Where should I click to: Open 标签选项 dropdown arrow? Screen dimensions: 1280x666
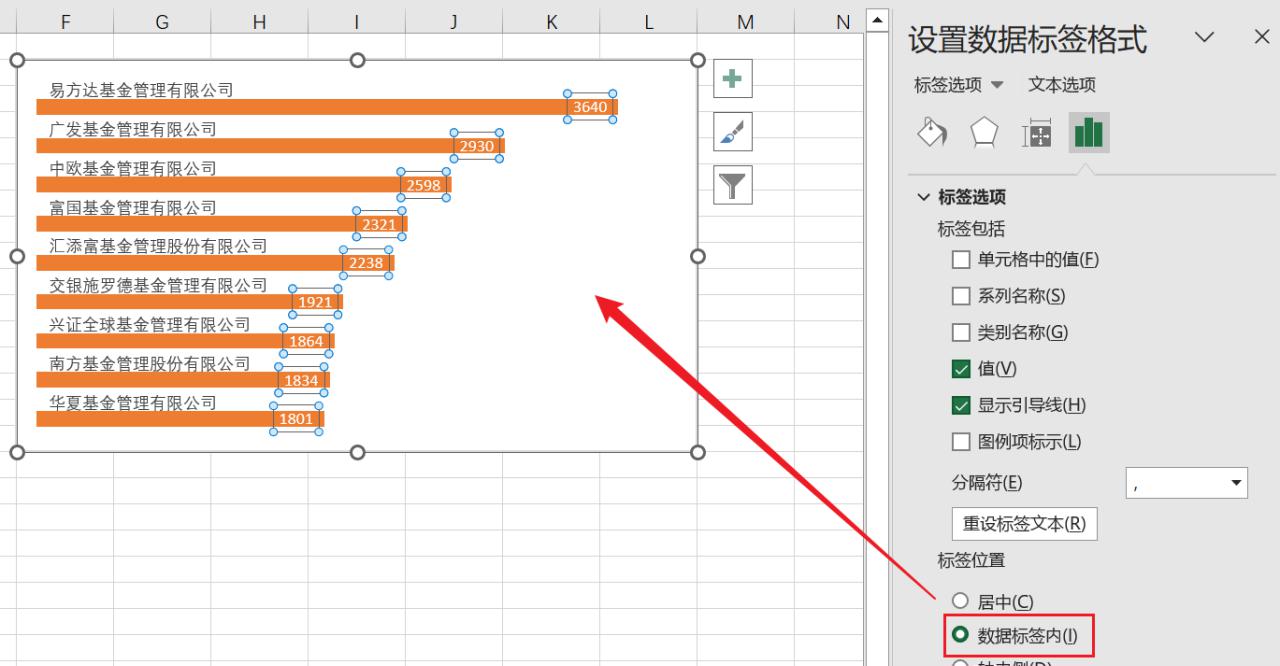pos(997,86)
